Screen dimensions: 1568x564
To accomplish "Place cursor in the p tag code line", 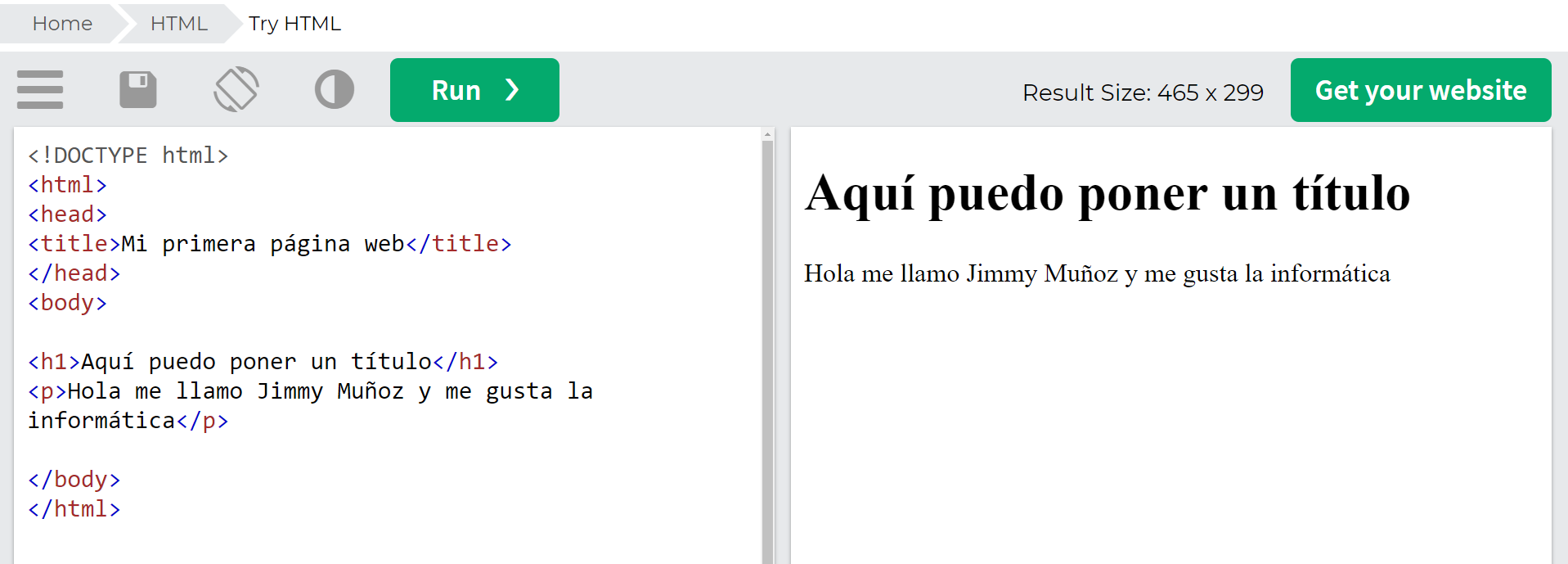I will point(311,390).
